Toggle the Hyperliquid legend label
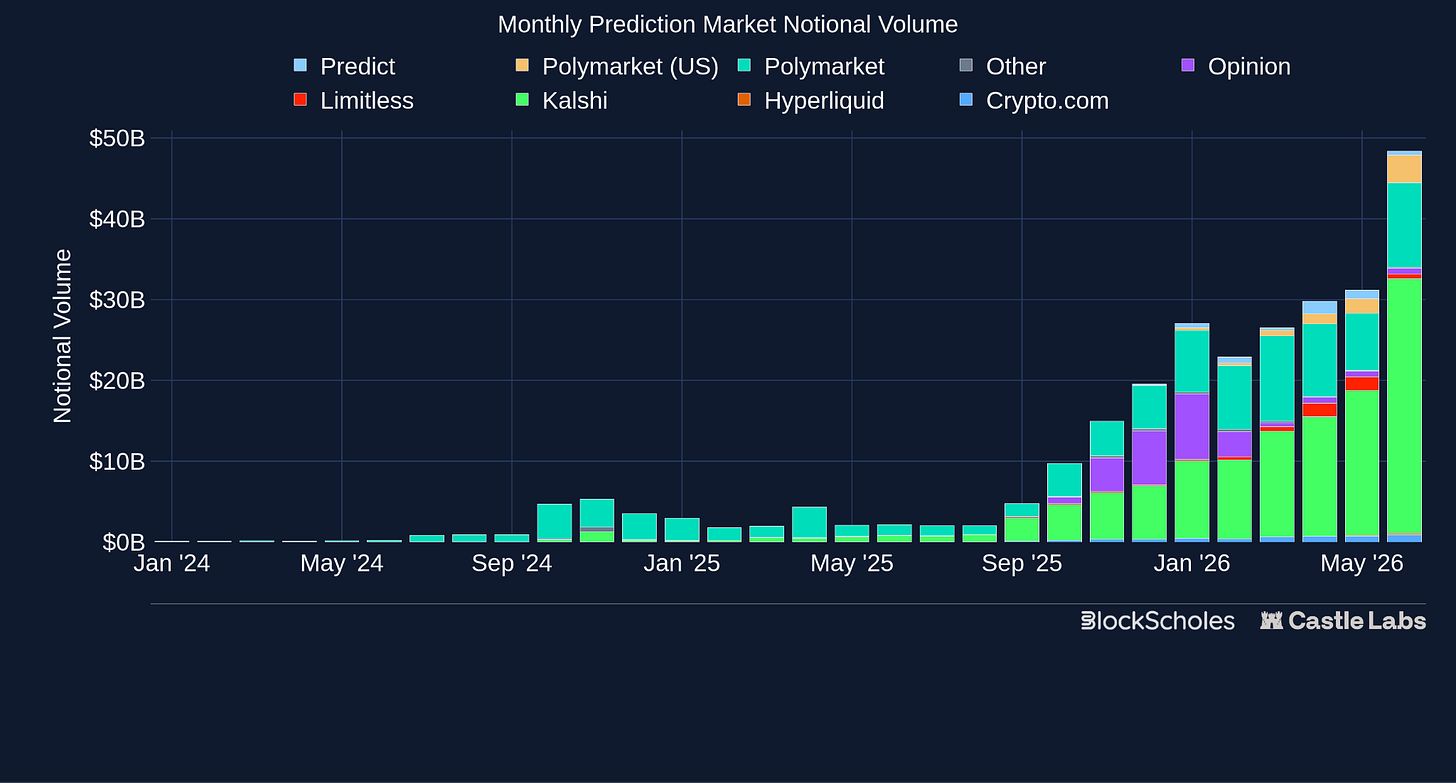The image size is (1456, 783). tap(824, 100)
